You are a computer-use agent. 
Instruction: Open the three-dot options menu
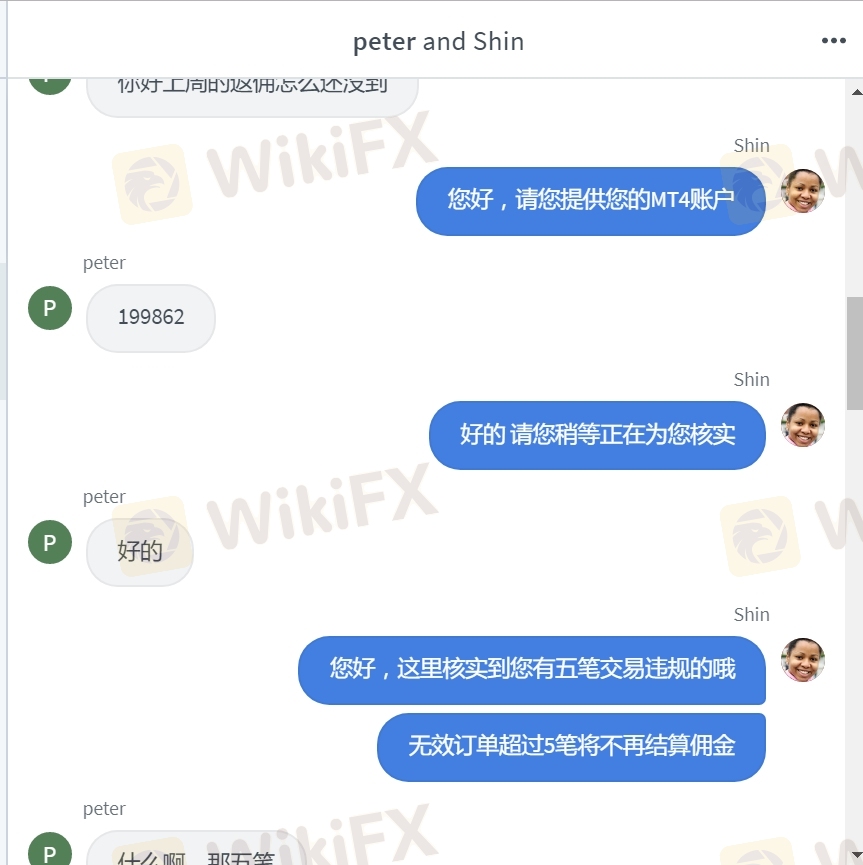pos(833,40)
